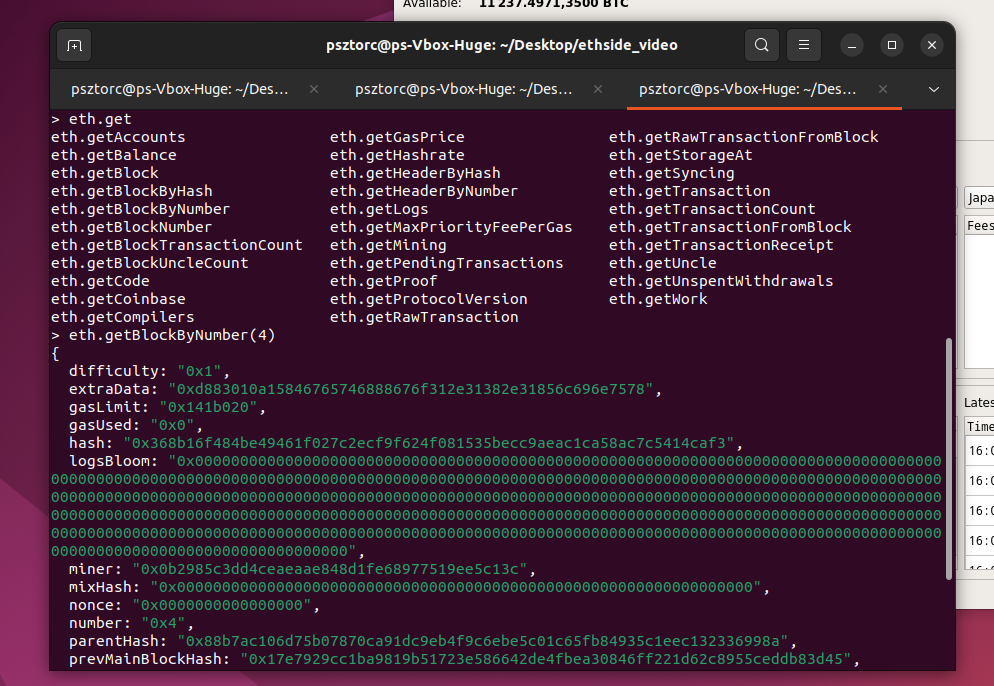This screenshot has width=994, height=686.
Task: Expand the tab list chevron
Action: [934, 89]
